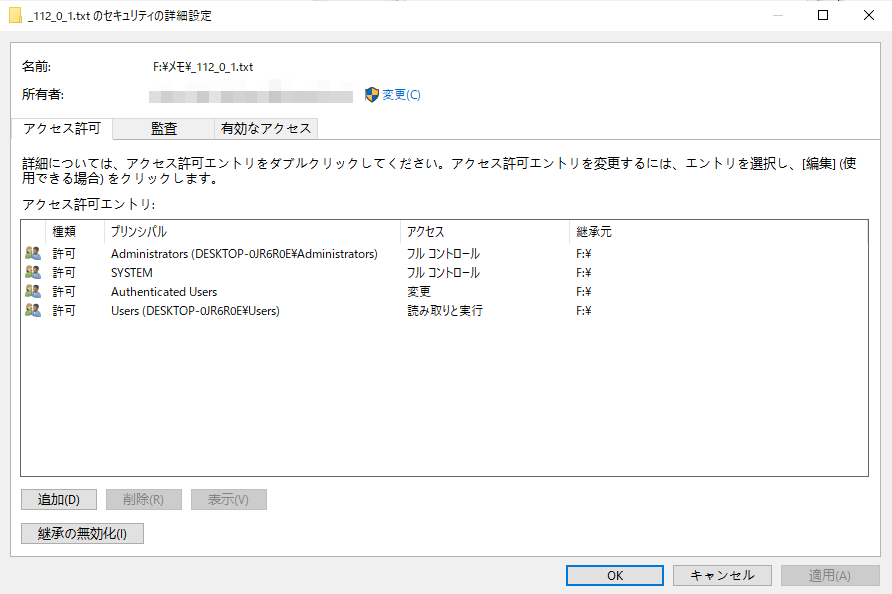Screen dimensions: 892x594
Task: Sort by the 種類 column header
Action: click(65, 232)
